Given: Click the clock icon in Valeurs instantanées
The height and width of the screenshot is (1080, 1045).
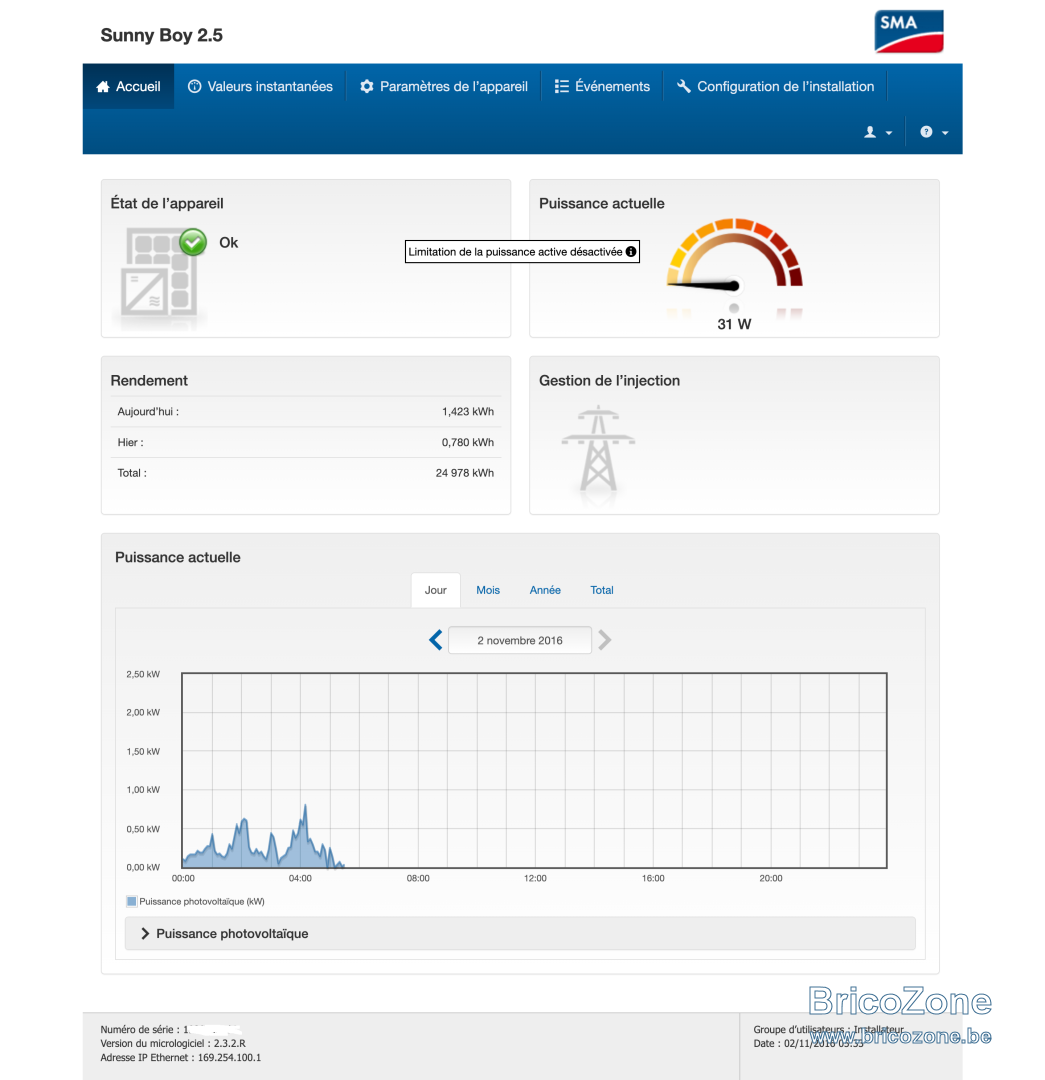Looking at the screenshot, I should click(194, 86).
